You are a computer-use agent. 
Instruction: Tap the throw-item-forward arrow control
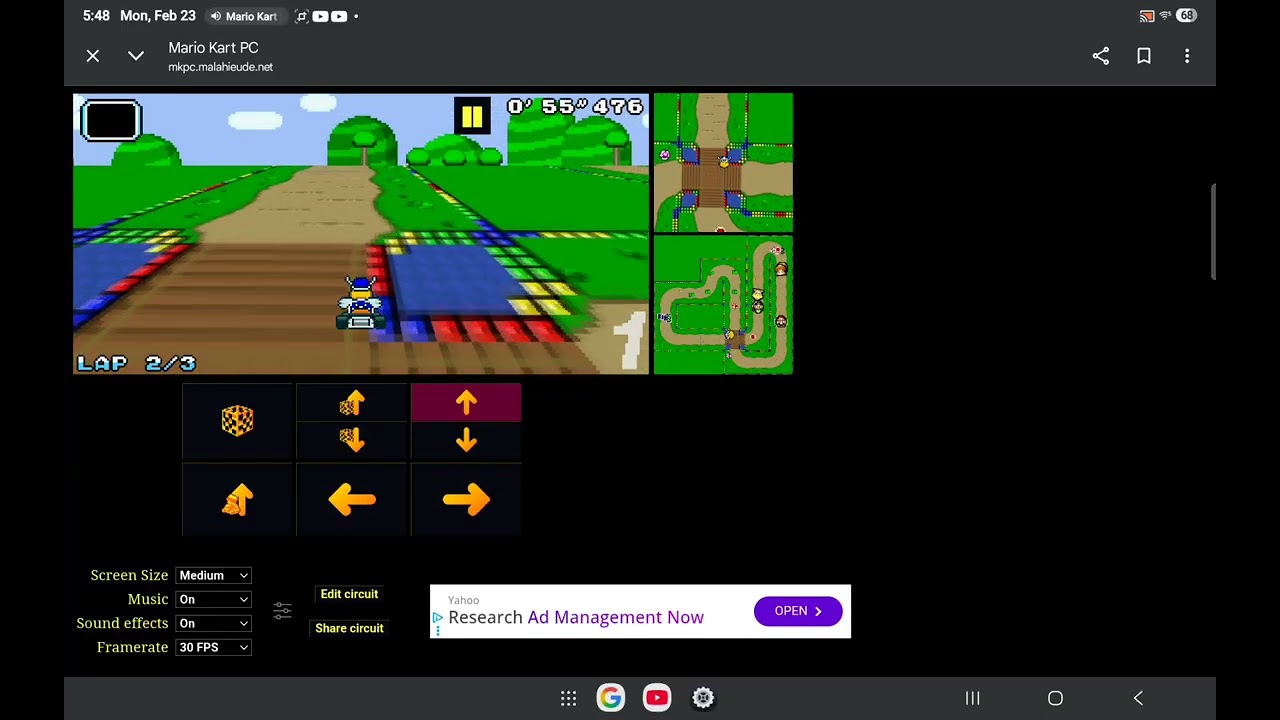352,403
